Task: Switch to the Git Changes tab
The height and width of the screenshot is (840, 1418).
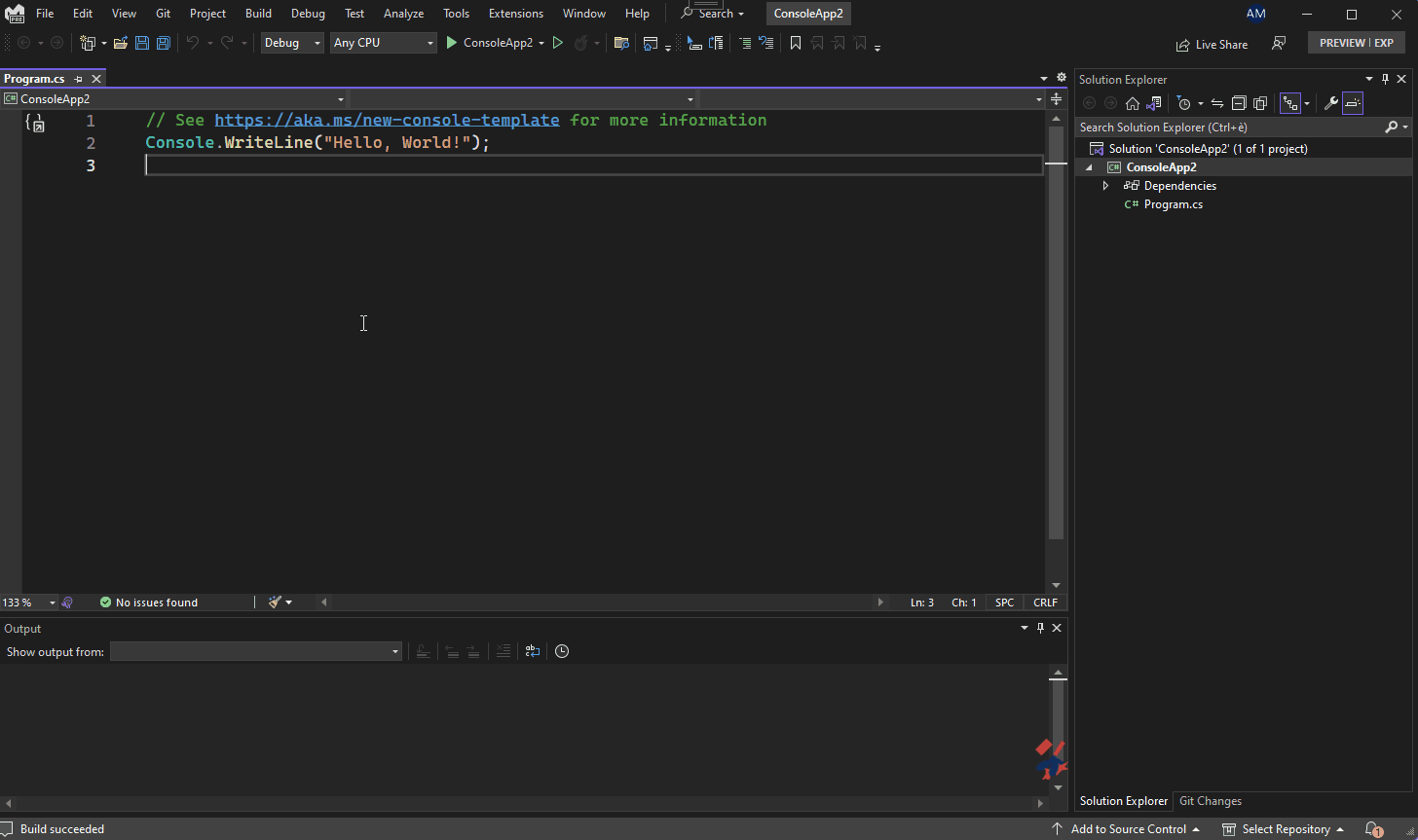Action: 1210,800
